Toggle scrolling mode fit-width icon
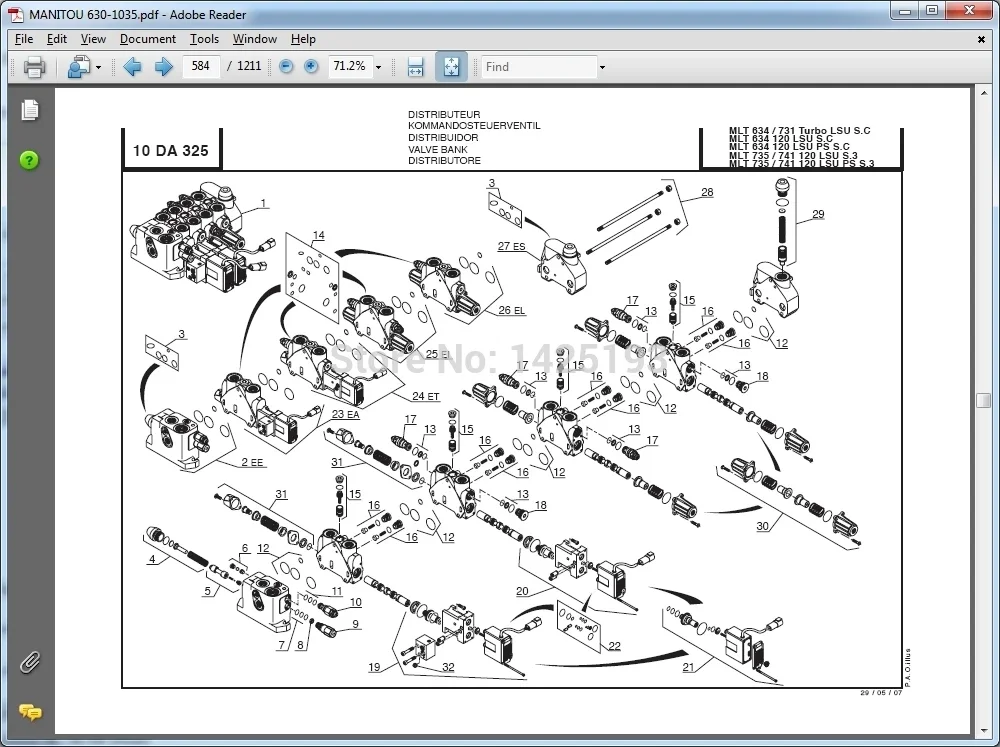 coord(415,66)
